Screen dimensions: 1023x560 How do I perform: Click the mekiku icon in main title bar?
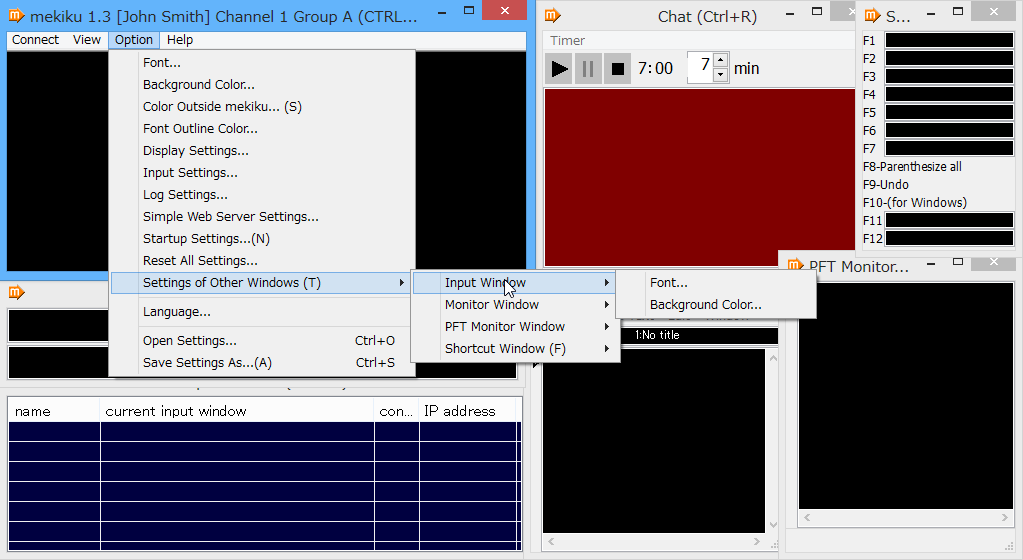[x=15, y=16]
